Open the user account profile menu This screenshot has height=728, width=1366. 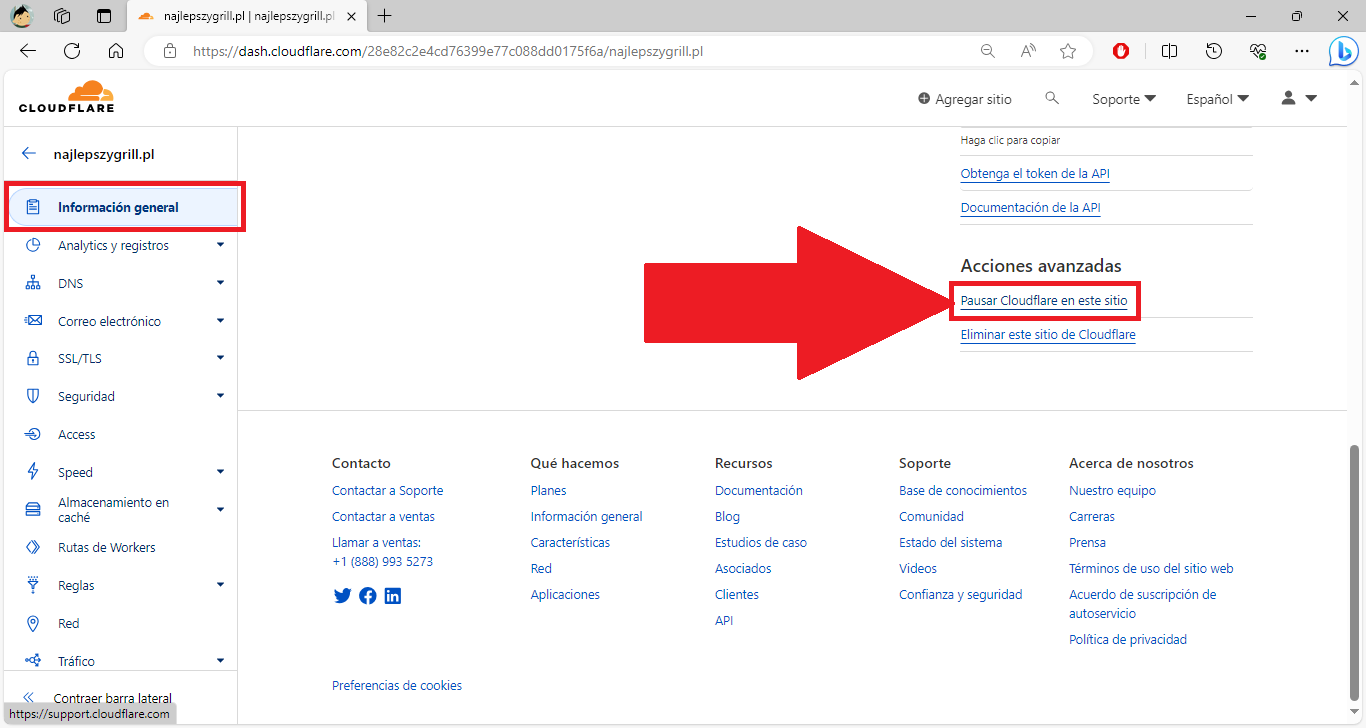click(1299, 98)
